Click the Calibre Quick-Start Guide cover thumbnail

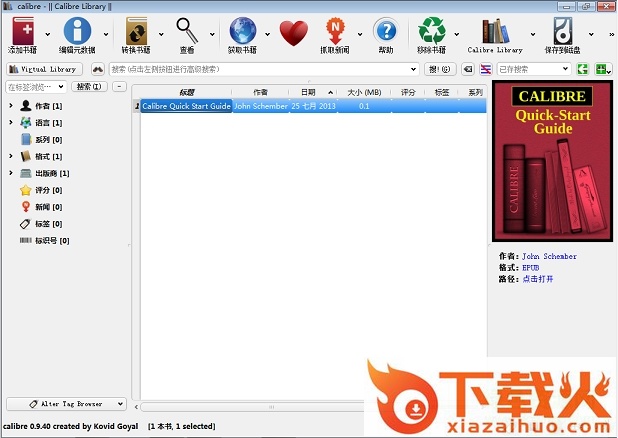coord(552,161)
